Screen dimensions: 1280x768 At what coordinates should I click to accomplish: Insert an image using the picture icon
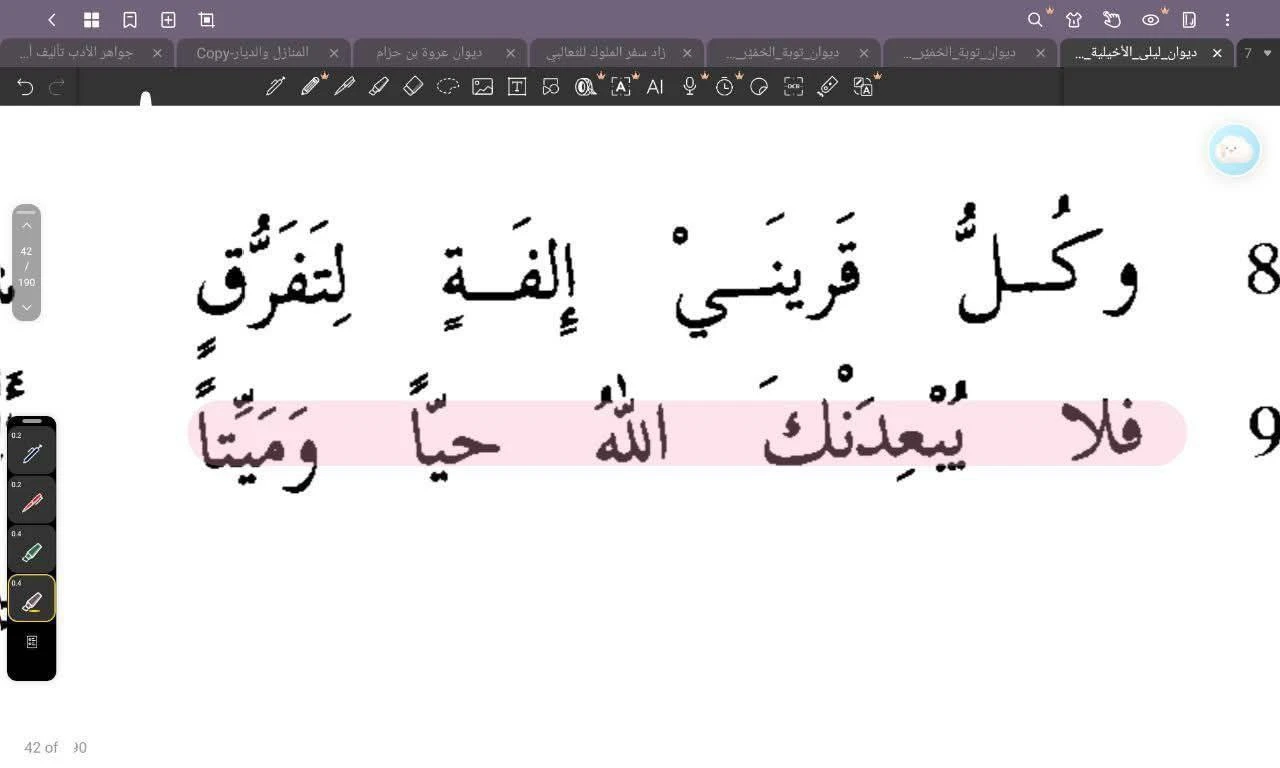483,87
